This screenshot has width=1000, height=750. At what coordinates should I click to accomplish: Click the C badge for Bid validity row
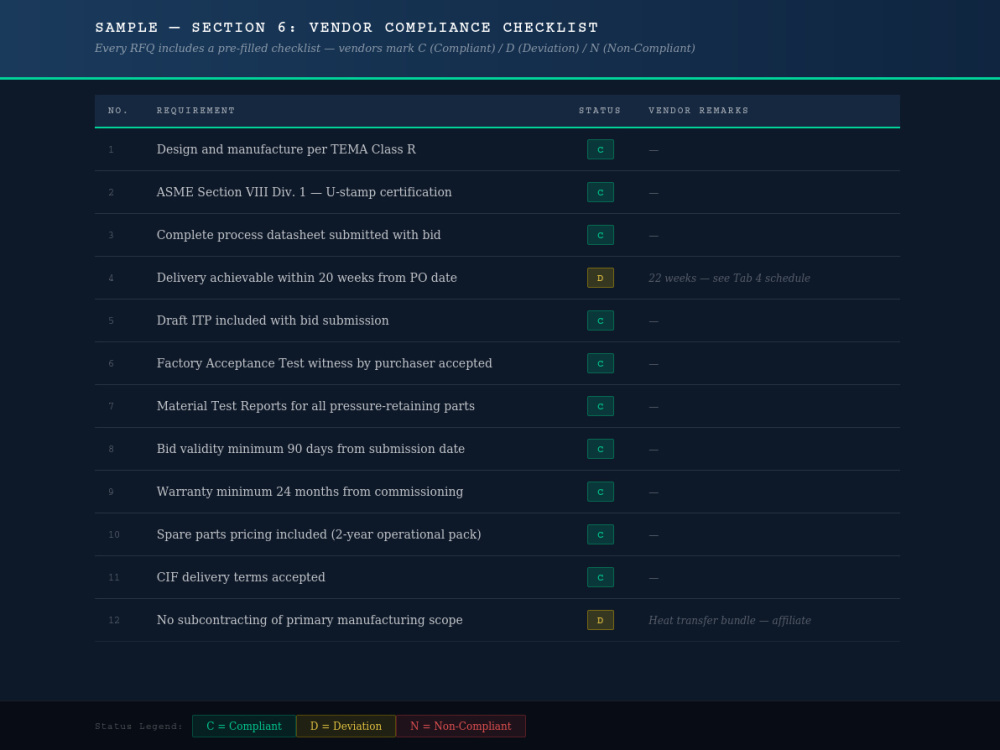[600, 448]
